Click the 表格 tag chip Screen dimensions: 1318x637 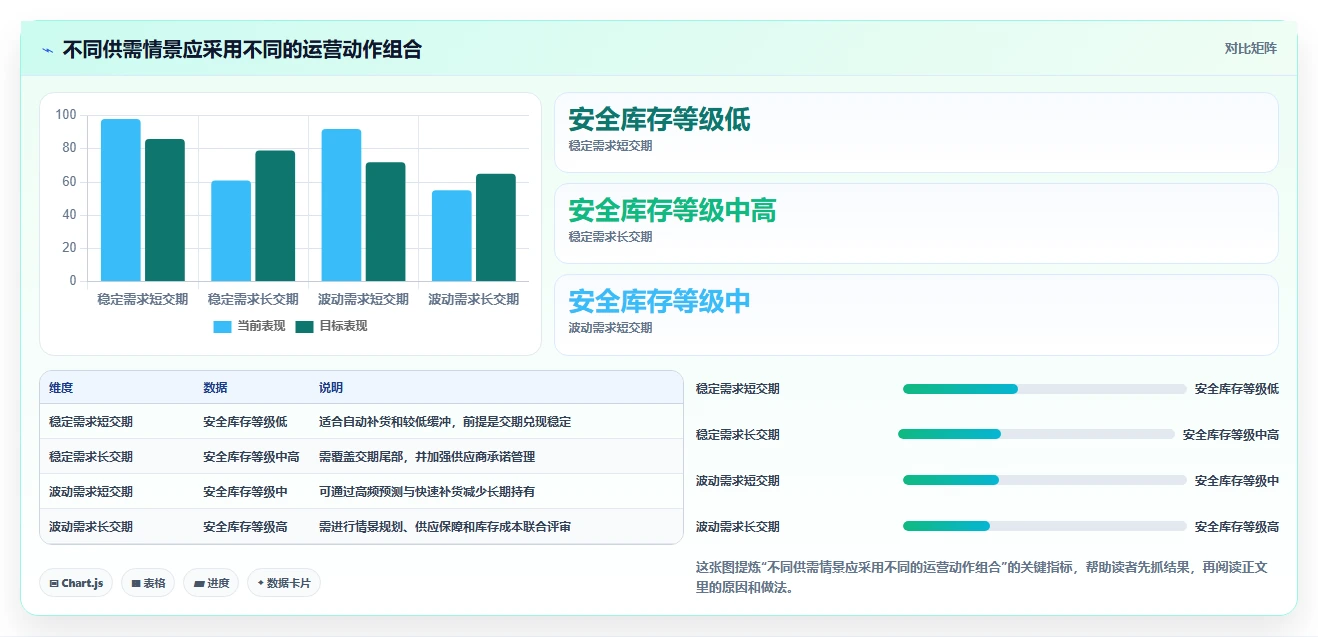tap(148, 583)
